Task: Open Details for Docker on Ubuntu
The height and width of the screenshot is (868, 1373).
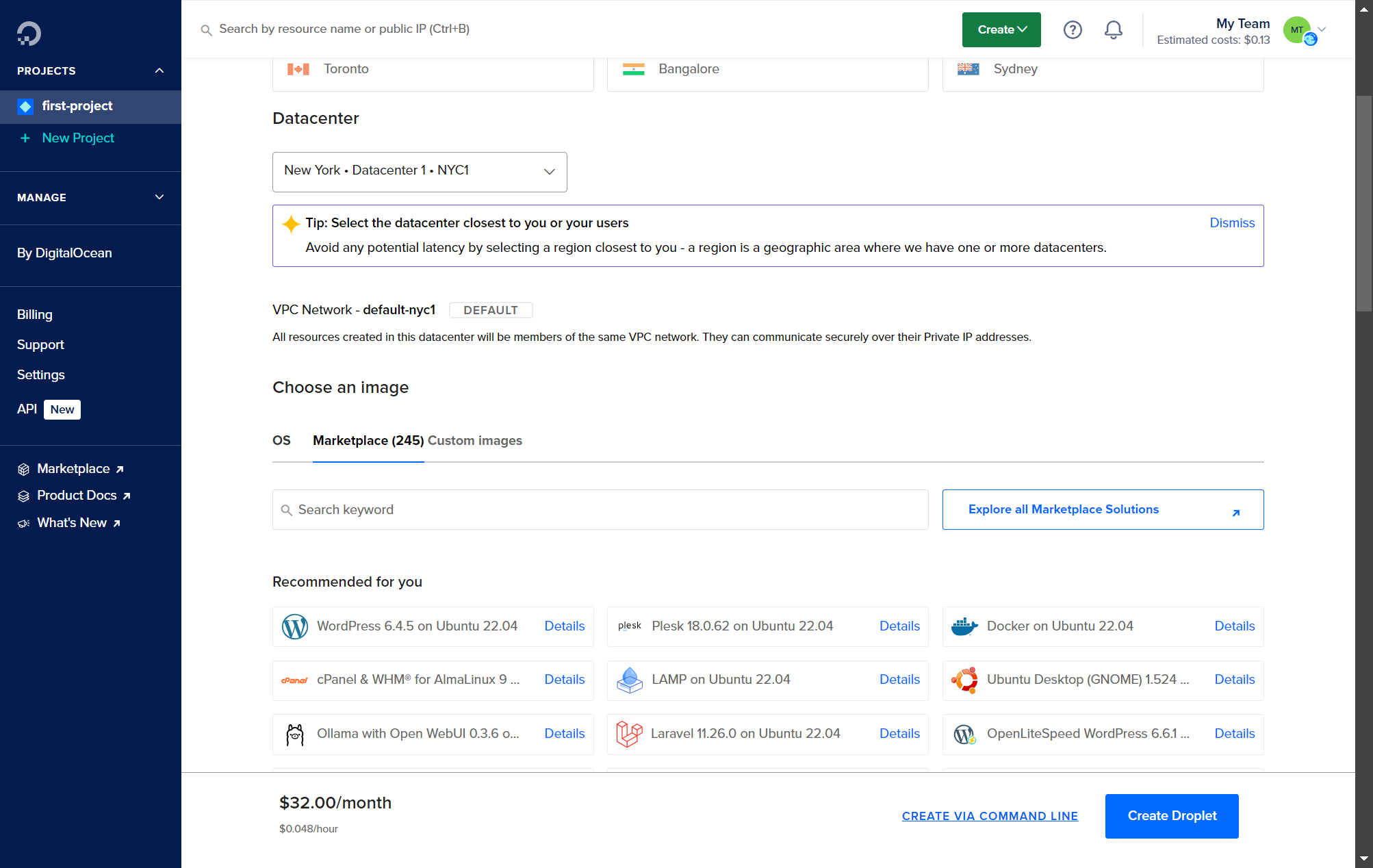Action: [x=1235, y=626]
